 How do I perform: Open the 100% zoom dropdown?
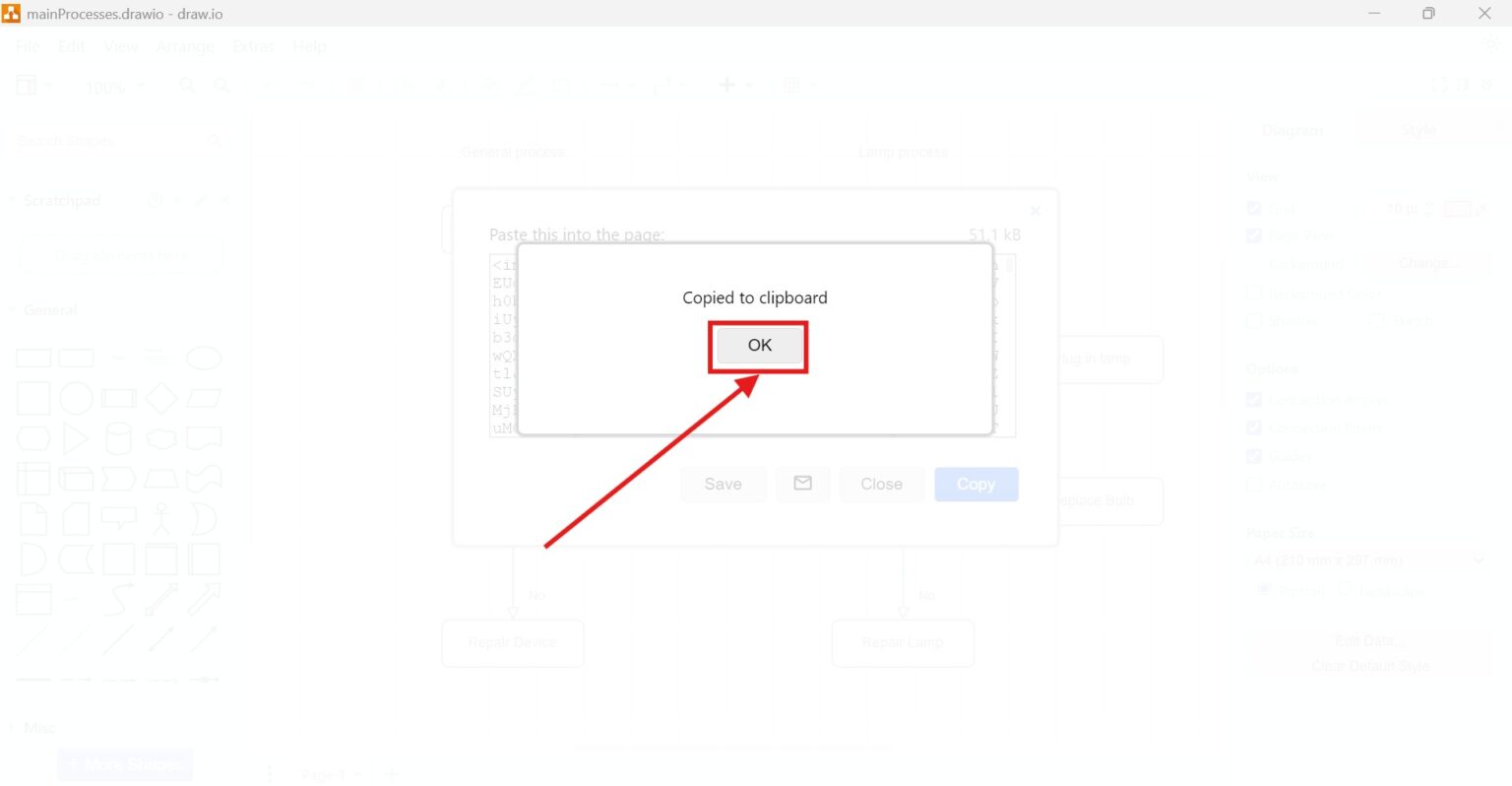[x=114, y=87]
